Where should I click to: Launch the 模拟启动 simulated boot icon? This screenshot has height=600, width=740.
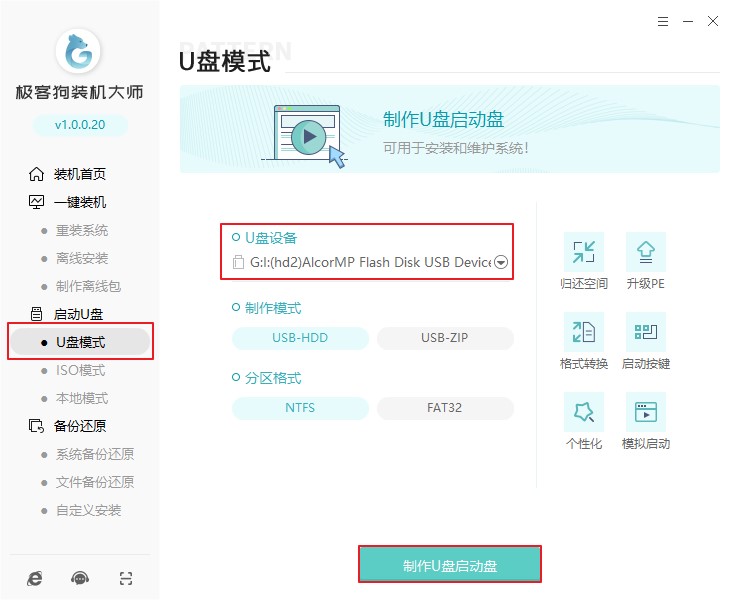click(x=645, y=412)
